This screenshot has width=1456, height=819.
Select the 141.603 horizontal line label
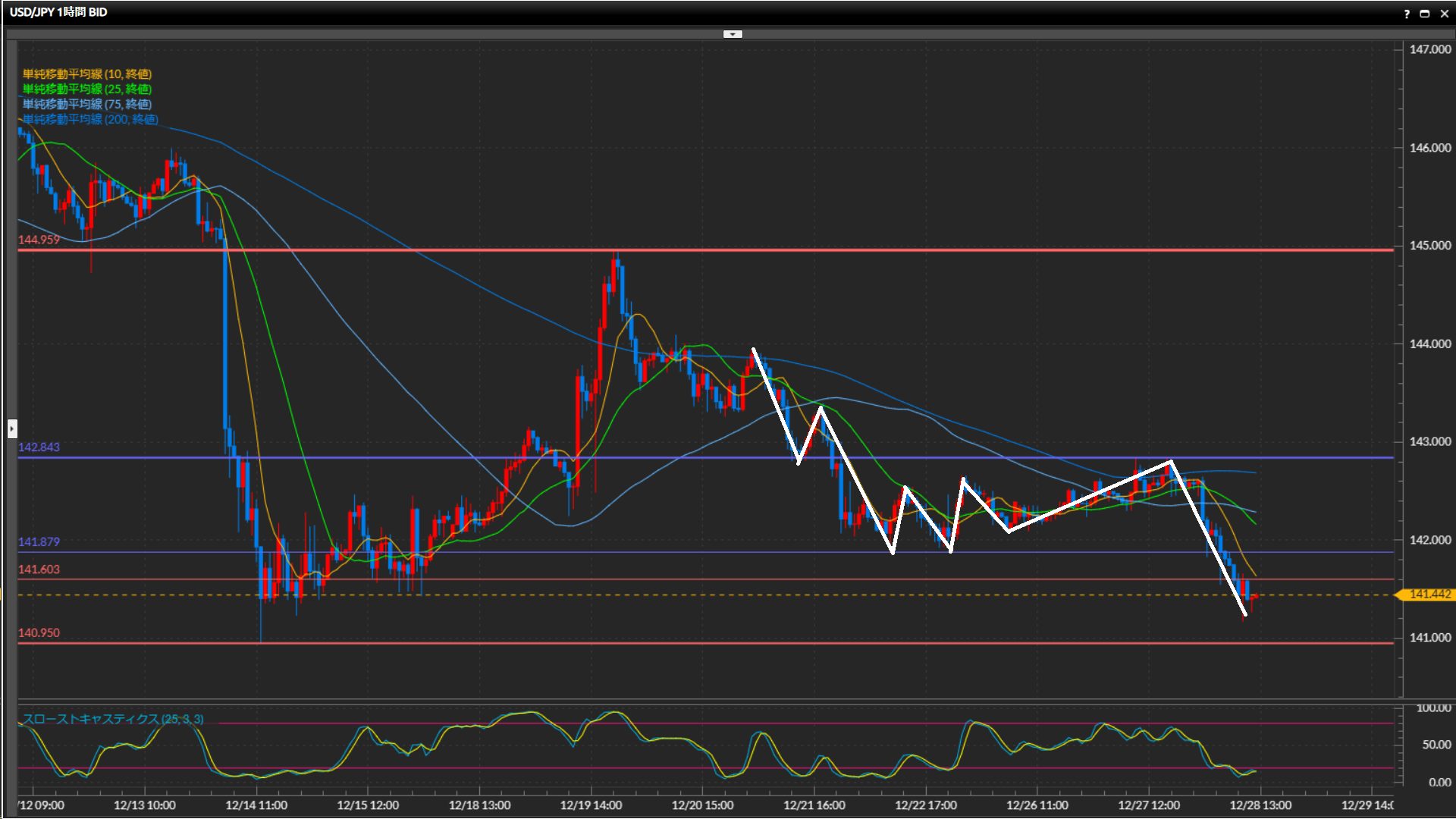(39, 570)
